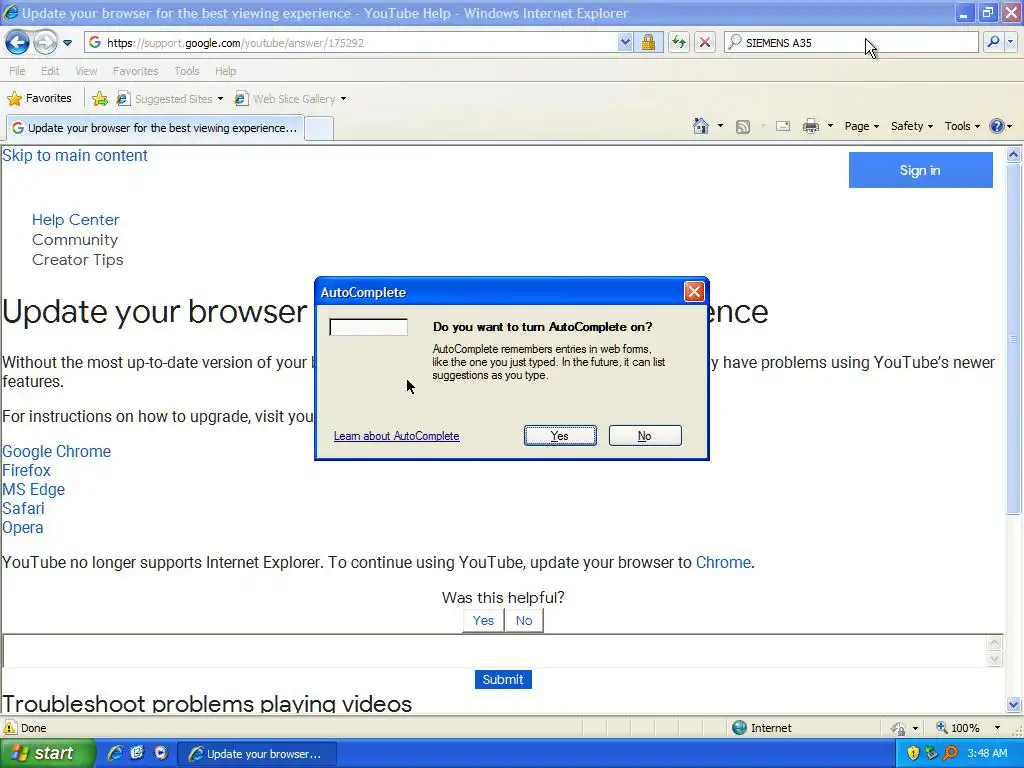Select the Update your browser tab

tap(155, 128)
